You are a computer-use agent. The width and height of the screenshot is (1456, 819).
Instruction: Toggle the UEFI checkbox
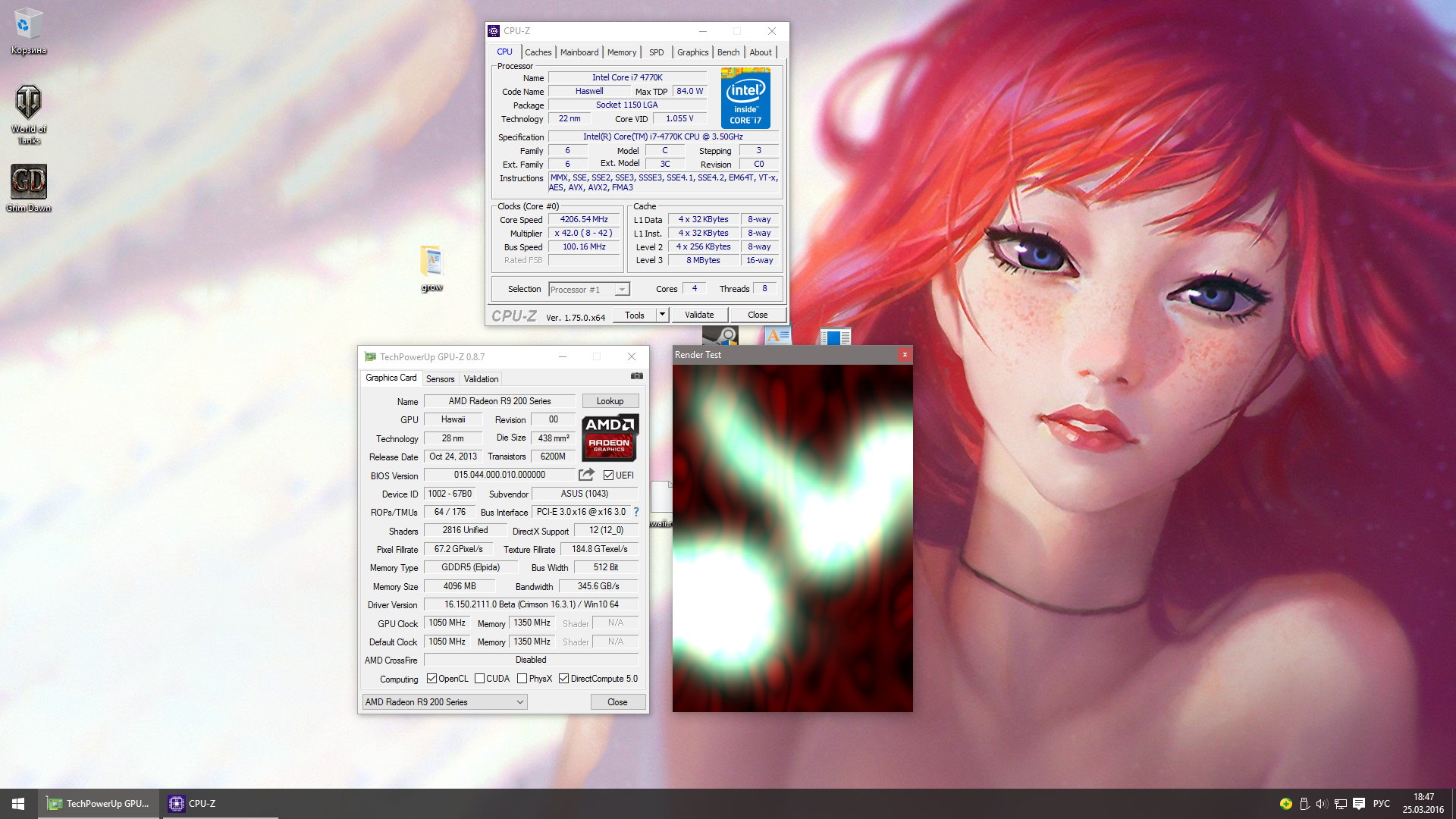point(608,475)
